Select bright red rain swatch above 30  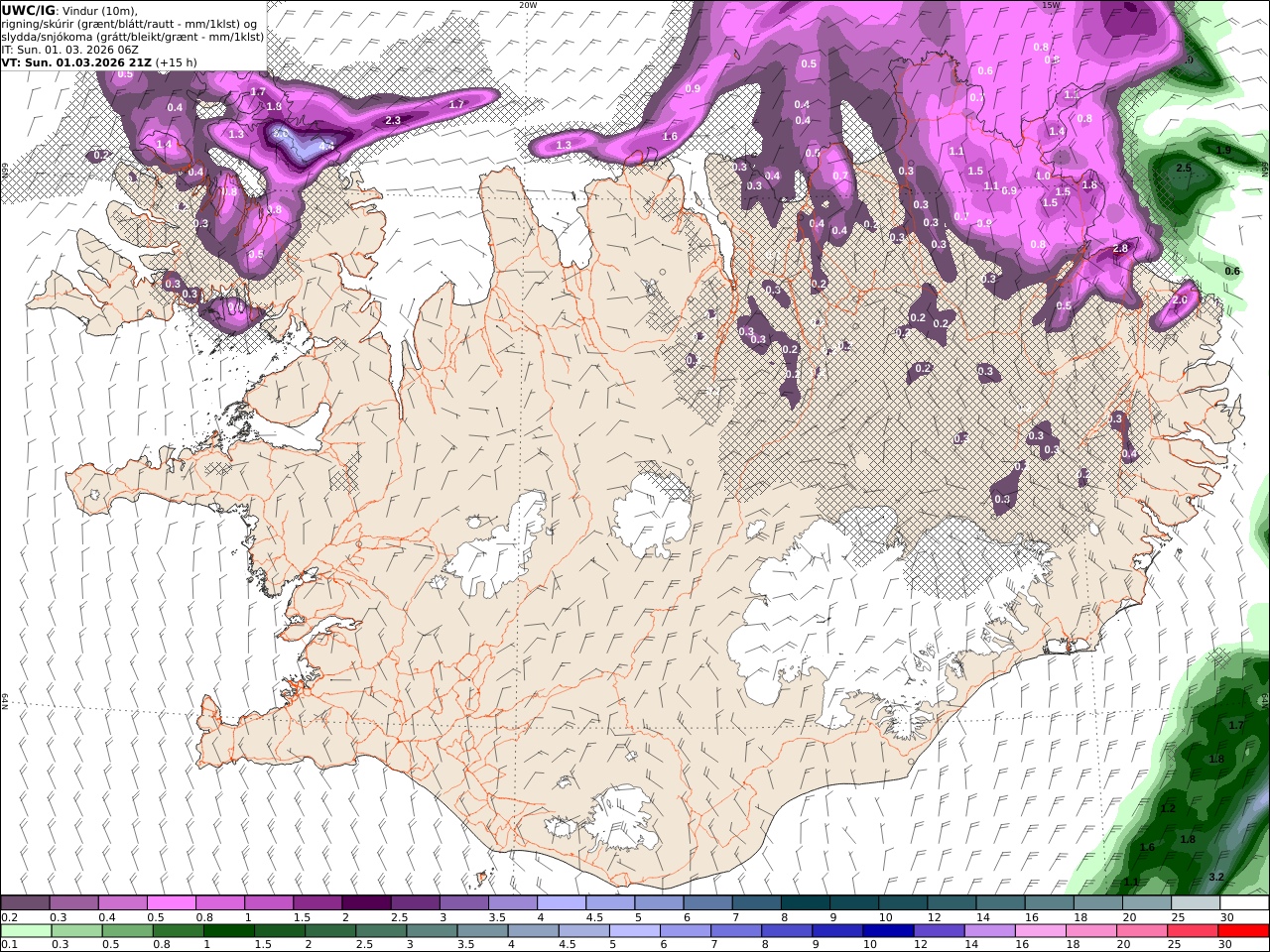click(1243, 931)
